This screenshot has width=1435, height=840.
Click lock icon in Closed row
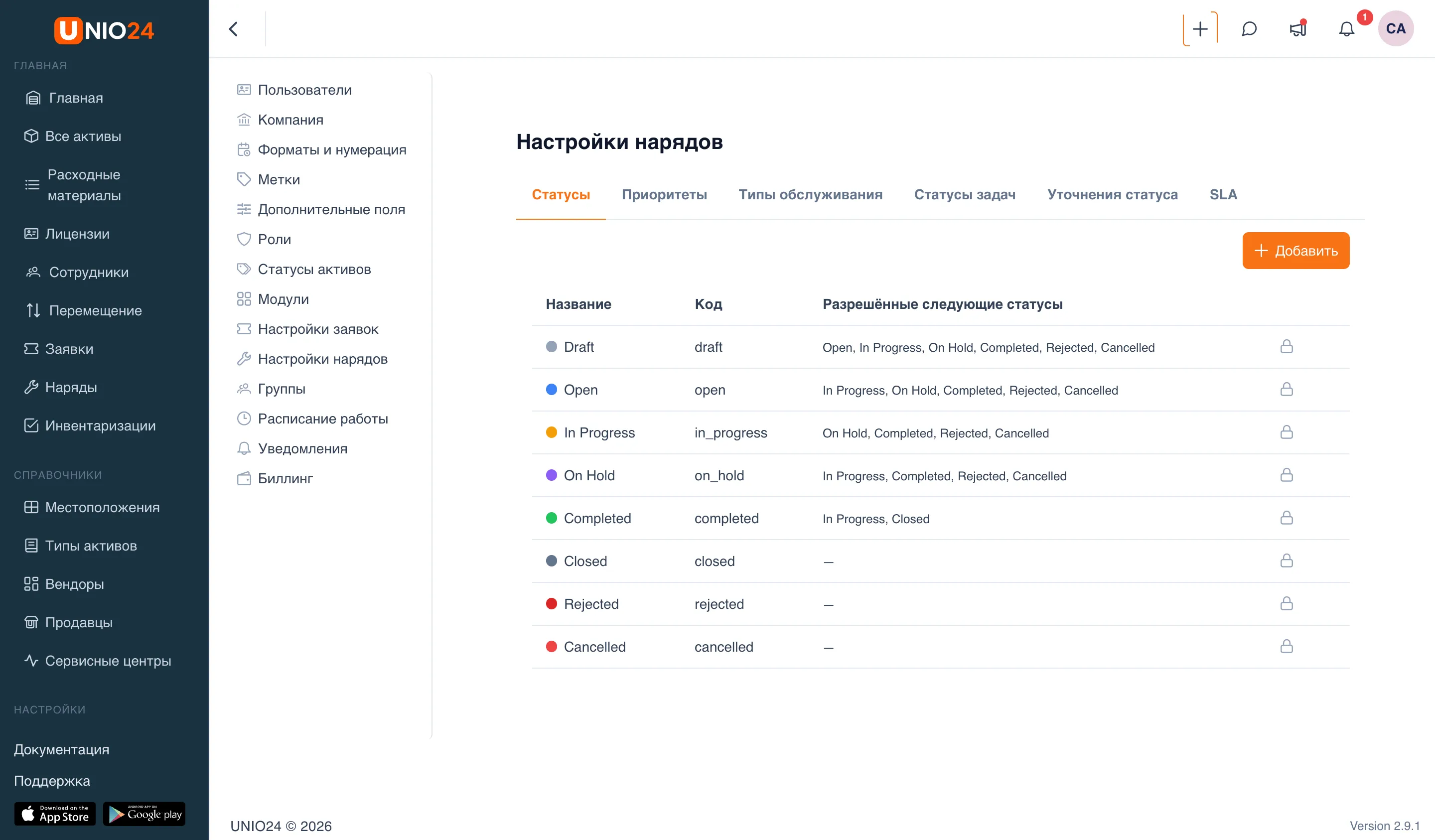[x=1287, y=561]
